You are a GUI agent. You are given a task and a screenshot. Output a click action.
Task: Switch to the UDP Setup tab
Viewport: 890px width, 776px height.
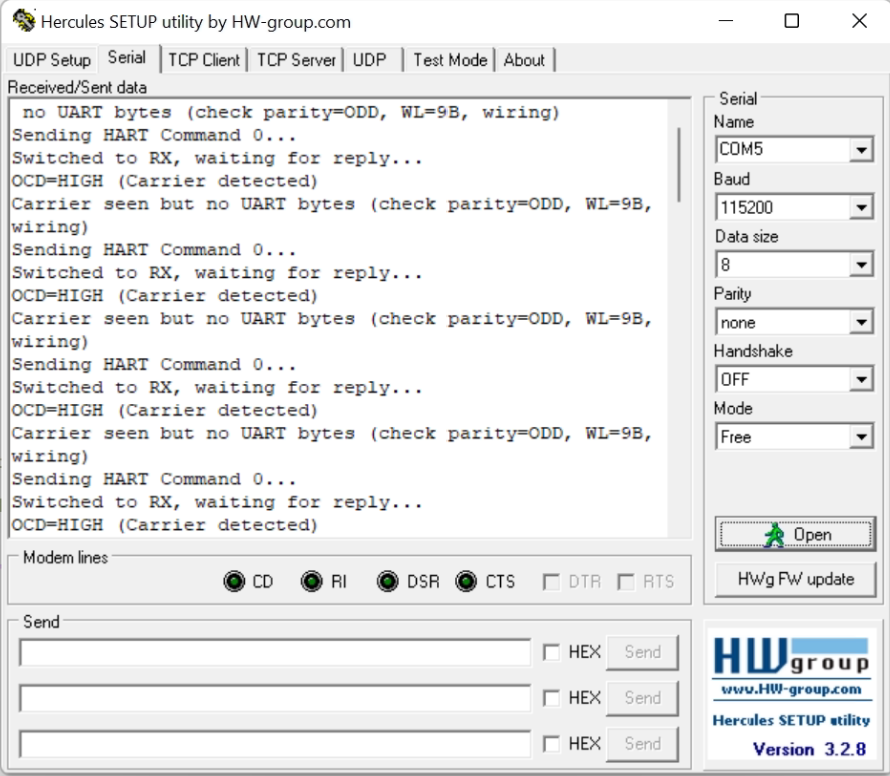(52, 60)
